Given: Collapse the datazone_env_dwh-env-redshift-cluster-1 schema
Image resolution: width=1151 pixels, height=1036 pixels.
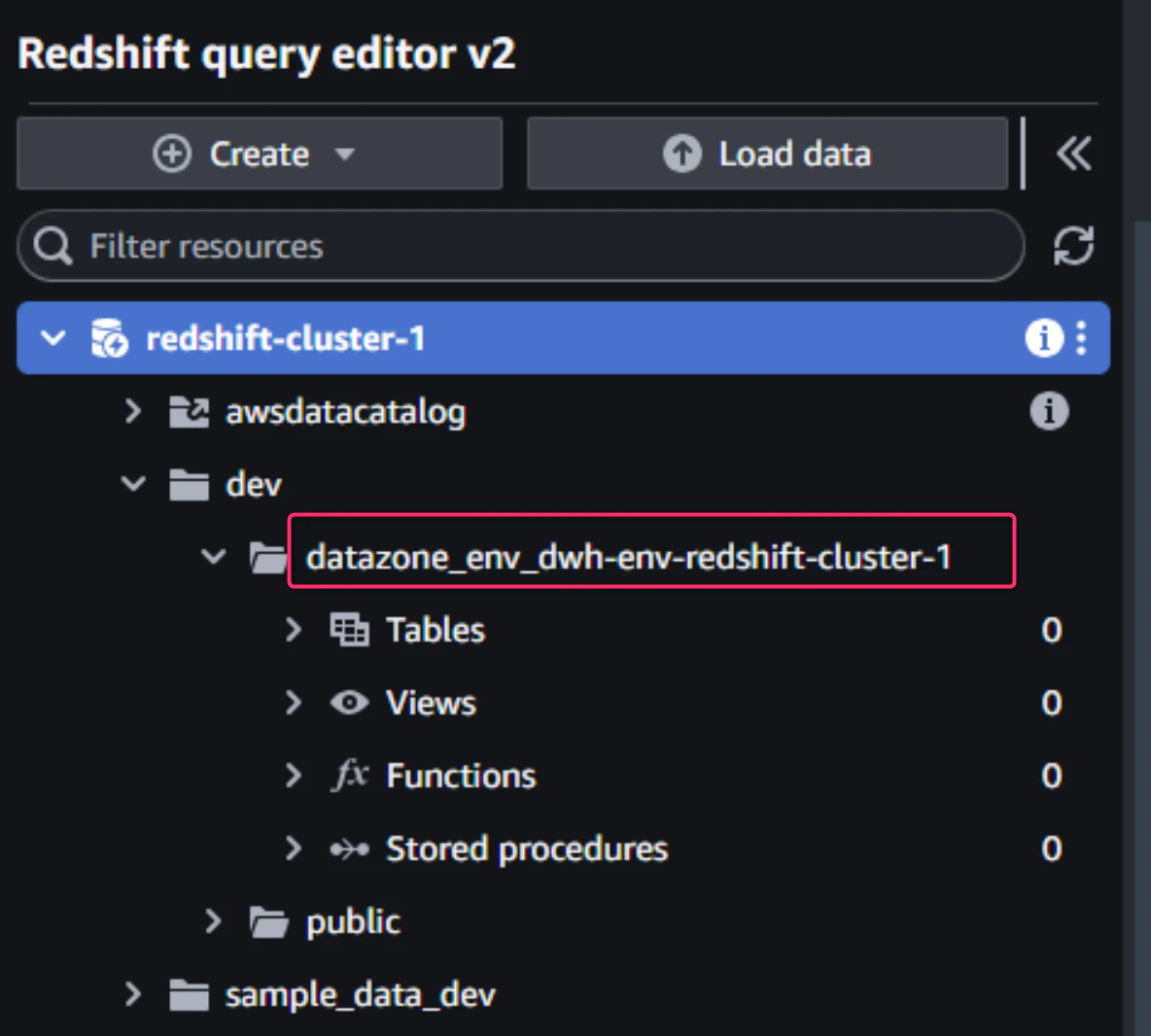Looking at the screenshot, I should [x=213, y=556].
